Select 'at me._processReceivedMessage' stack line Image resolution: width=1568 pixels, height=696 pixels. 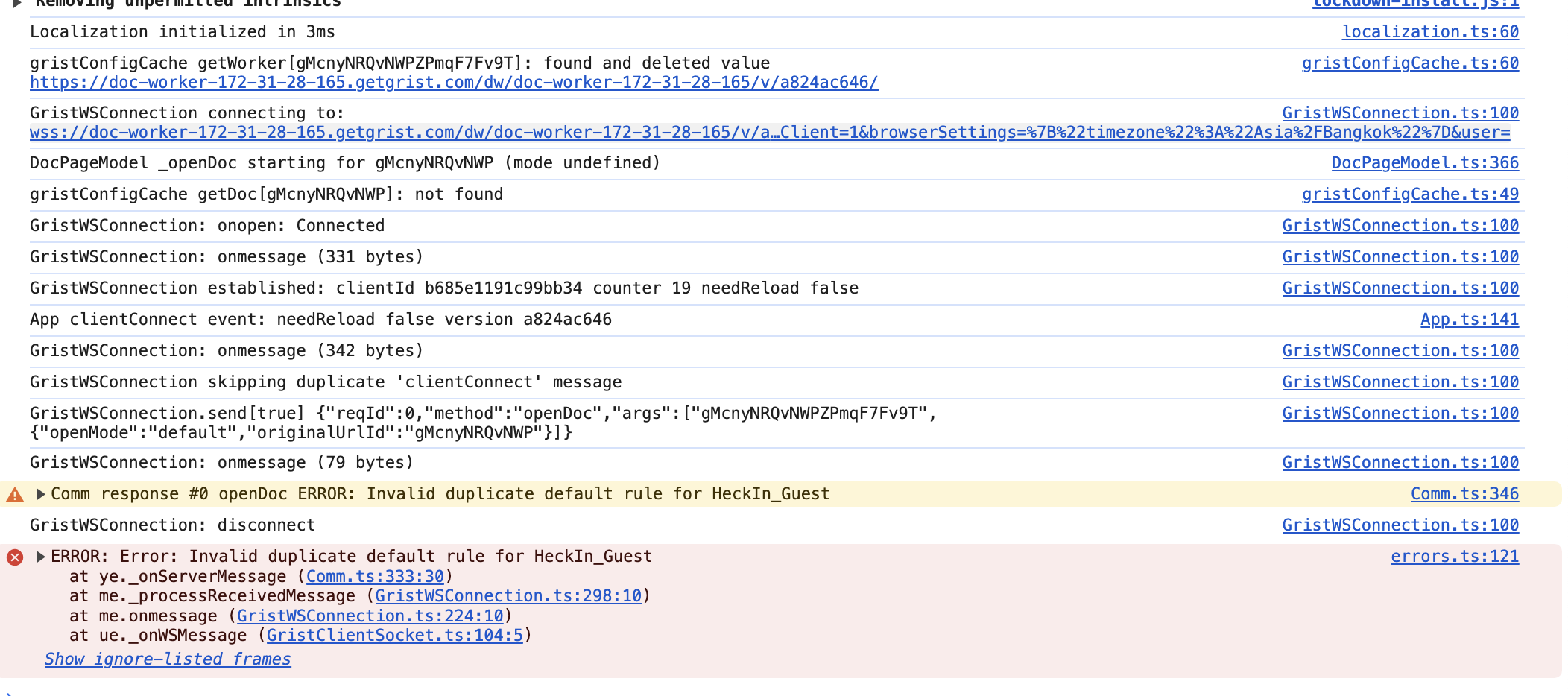click(360, 596)
